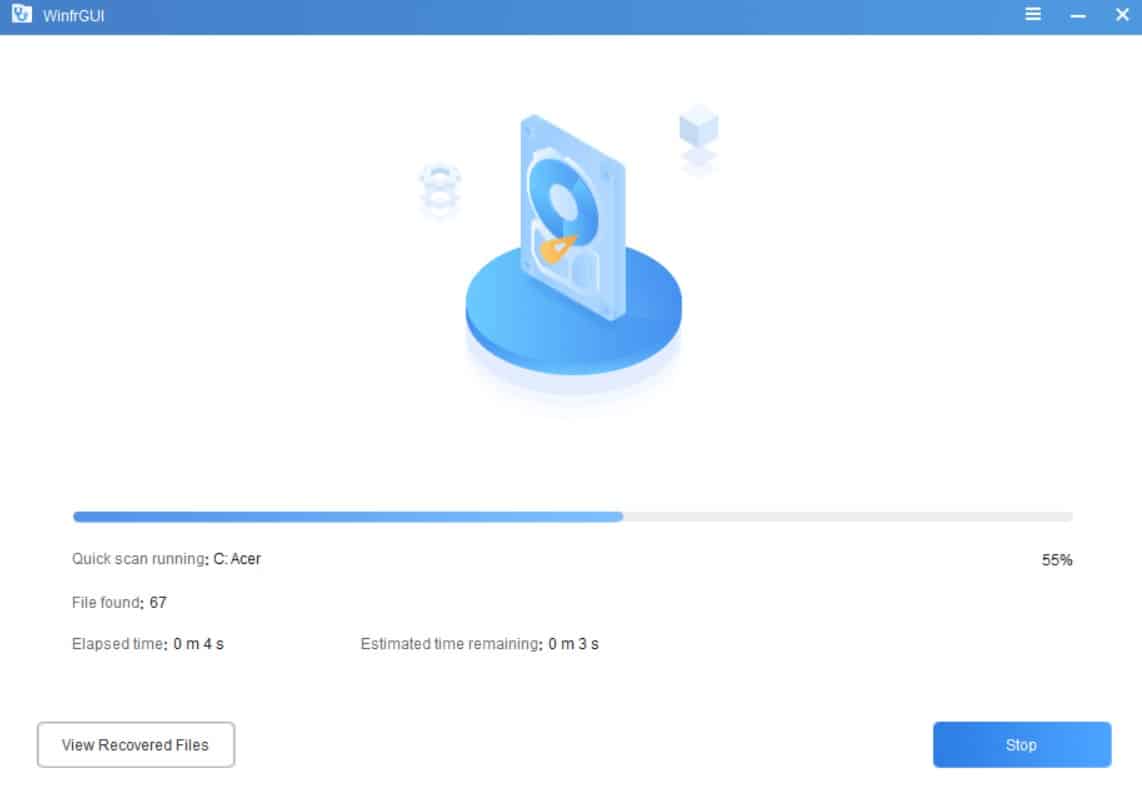The height and width of the screenshot is (802, 1142).
Task: Click the filled part of scan progress bar
Action: coord(347,516)
